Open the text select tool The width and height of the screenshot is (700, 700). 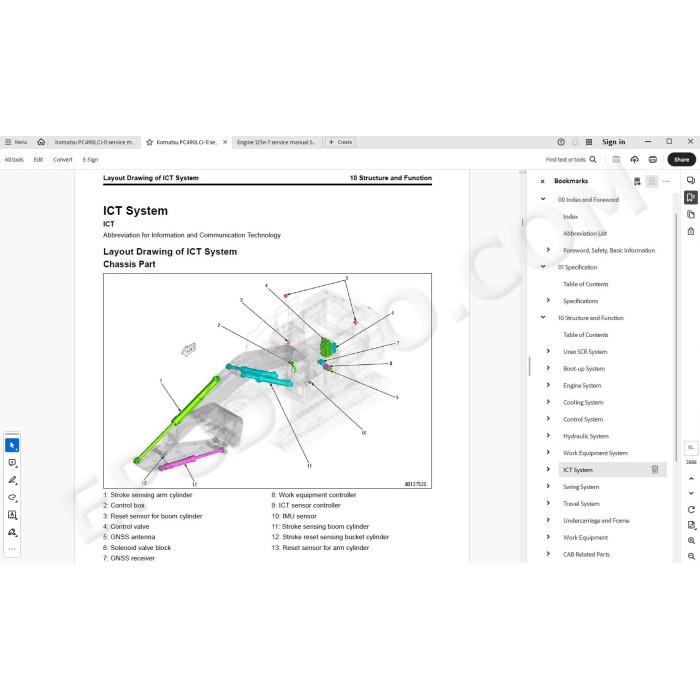click(12, 515)
